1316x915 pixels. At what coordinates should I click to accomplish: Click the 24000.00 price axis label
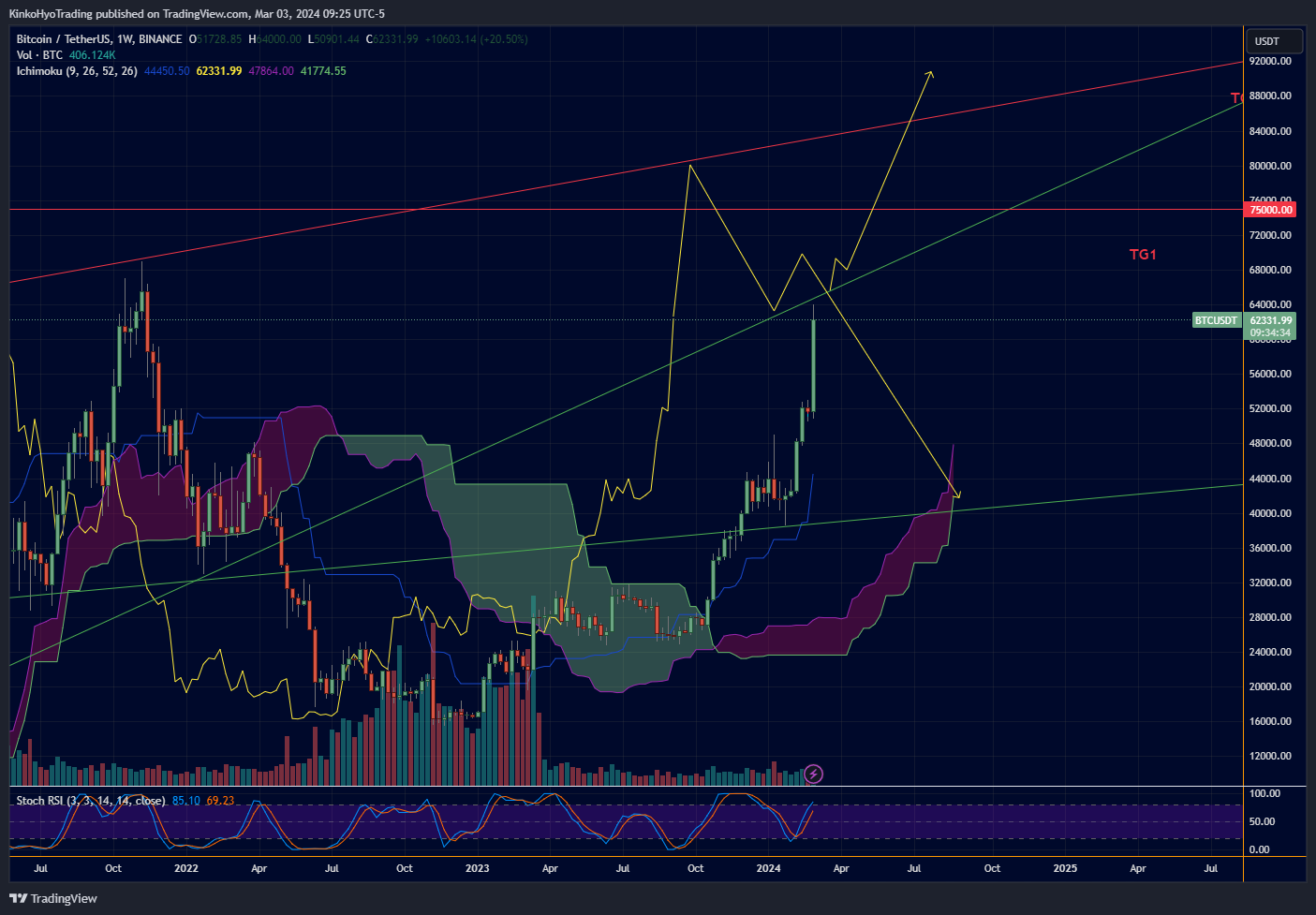1271,652
